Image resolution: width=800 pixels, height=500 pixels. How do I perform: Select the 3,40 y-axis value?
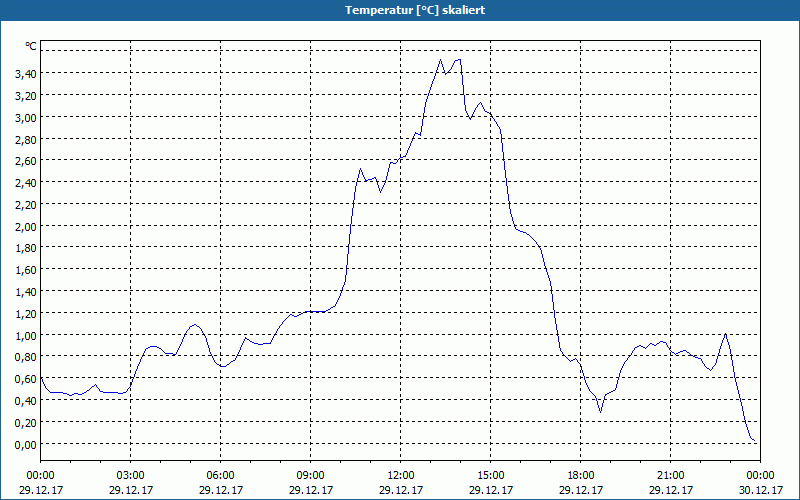coord(26,74)
